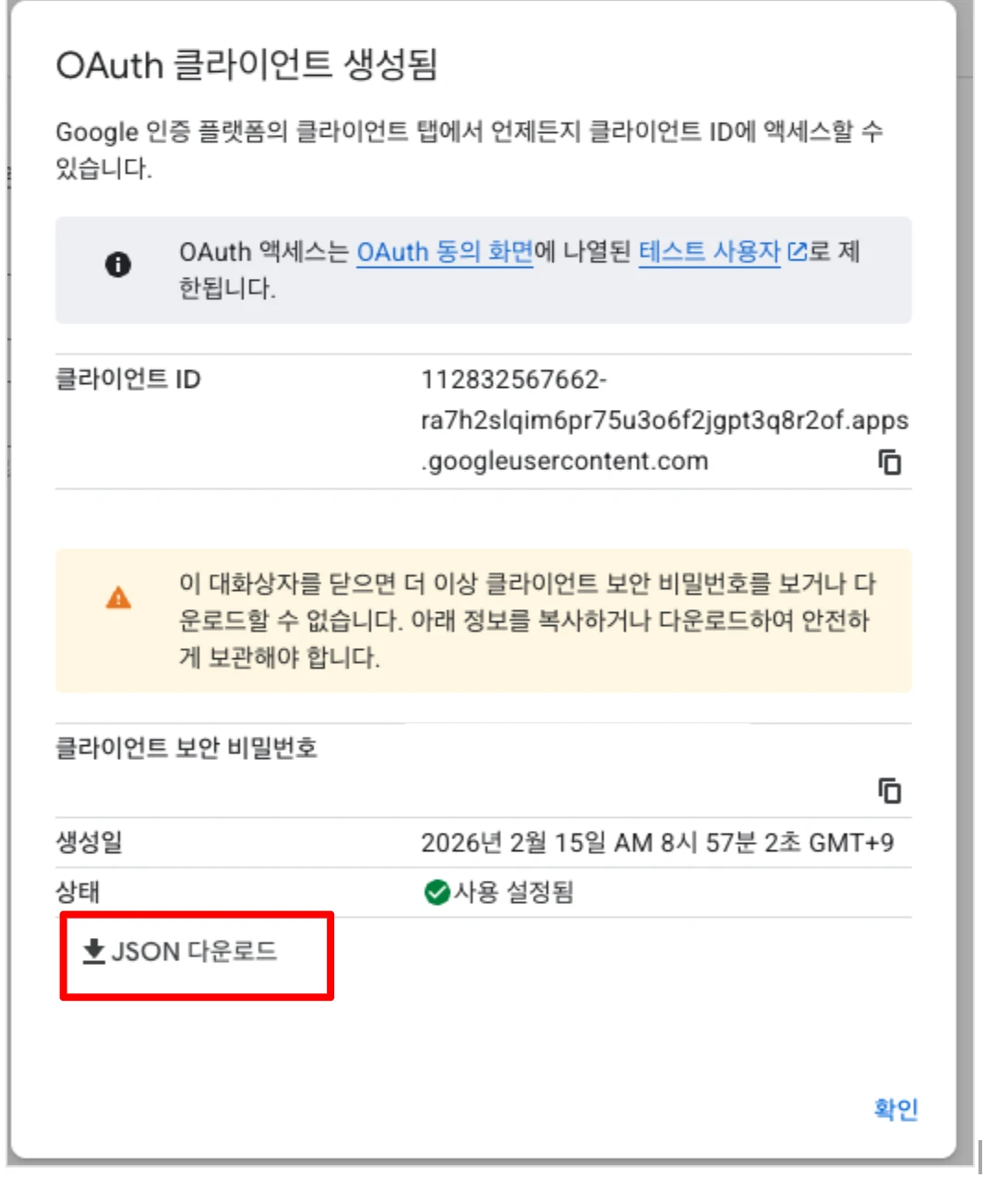Click the 상태 row label

[78, 893]
